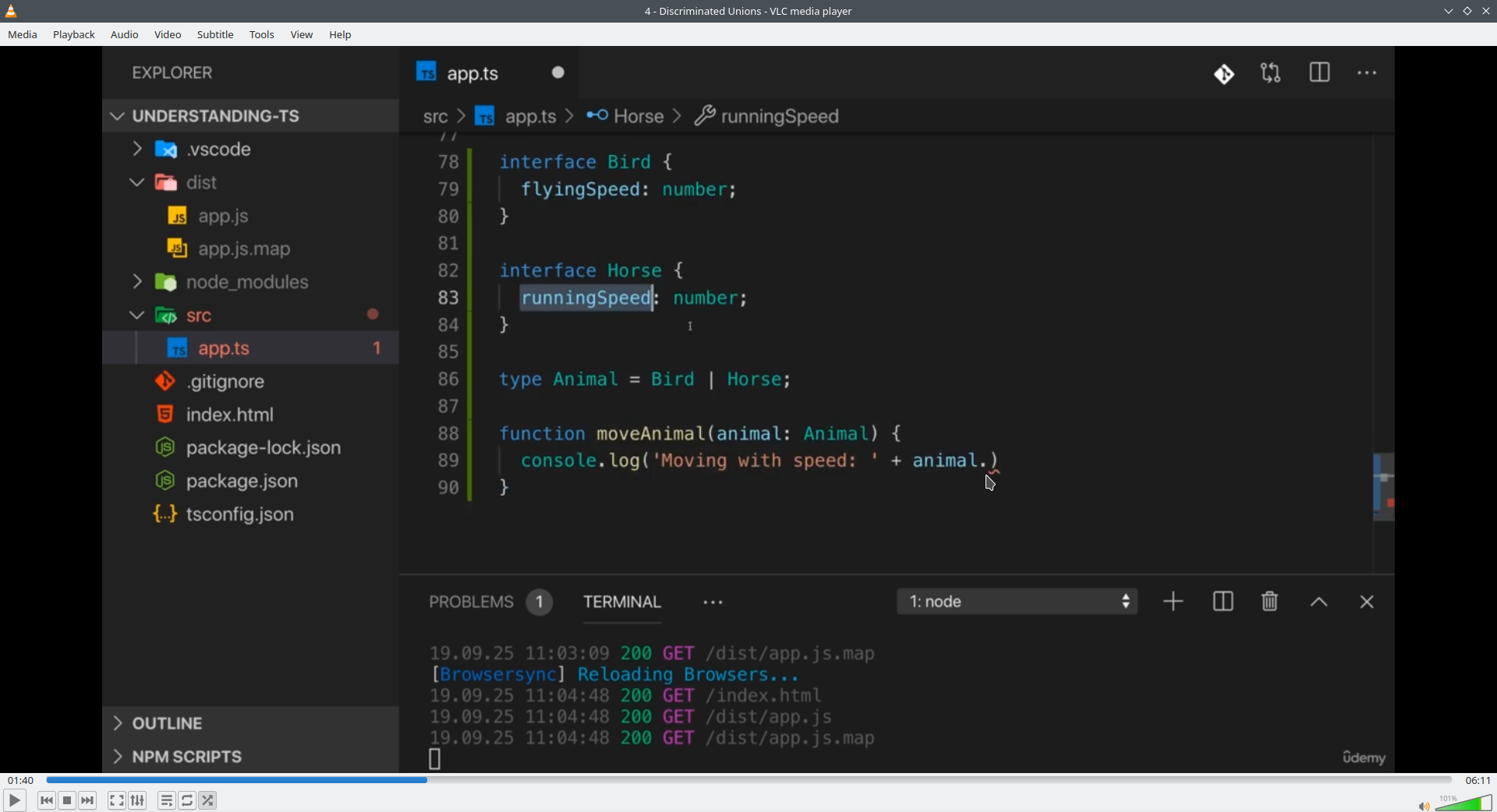This screenshot has height=812, width=1497.
Task: Click the app.ts editor tab
Action: (490, 73)
